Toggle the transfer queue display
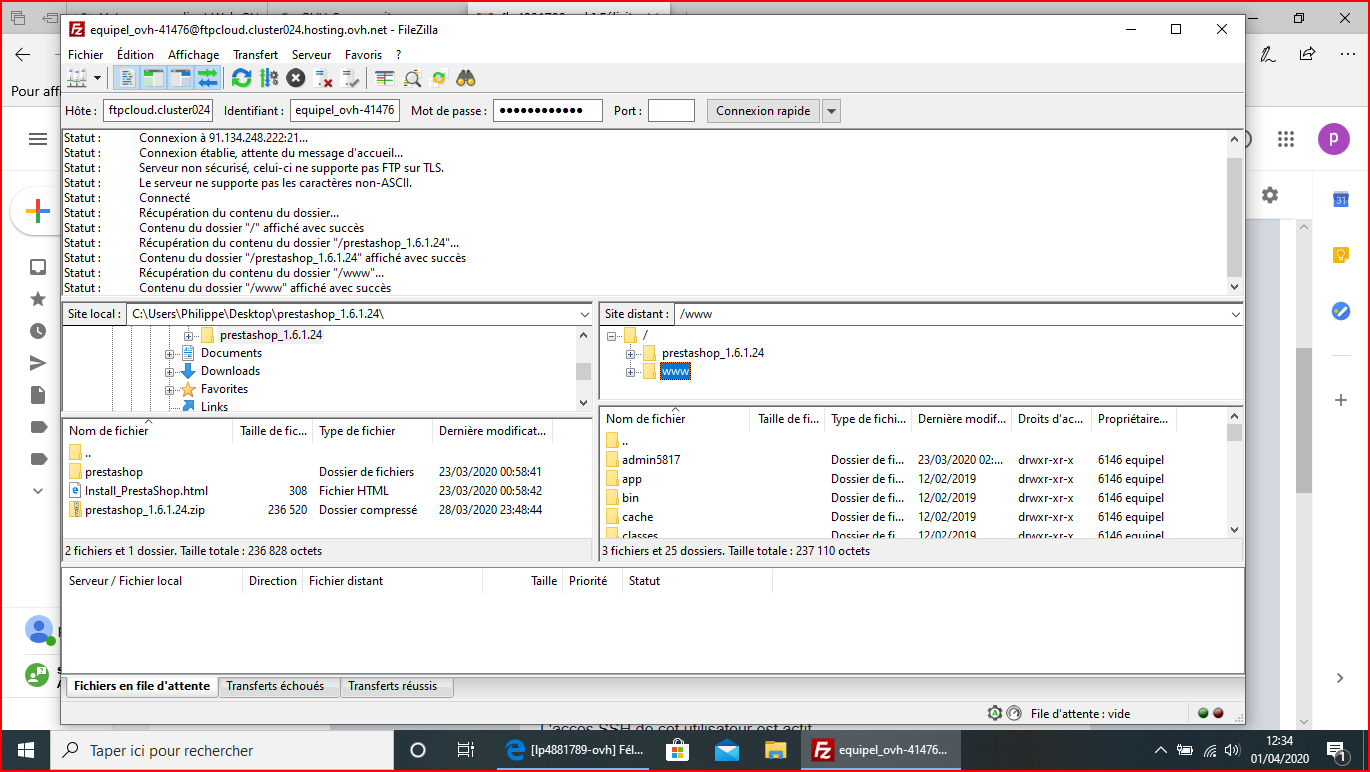 207,78
